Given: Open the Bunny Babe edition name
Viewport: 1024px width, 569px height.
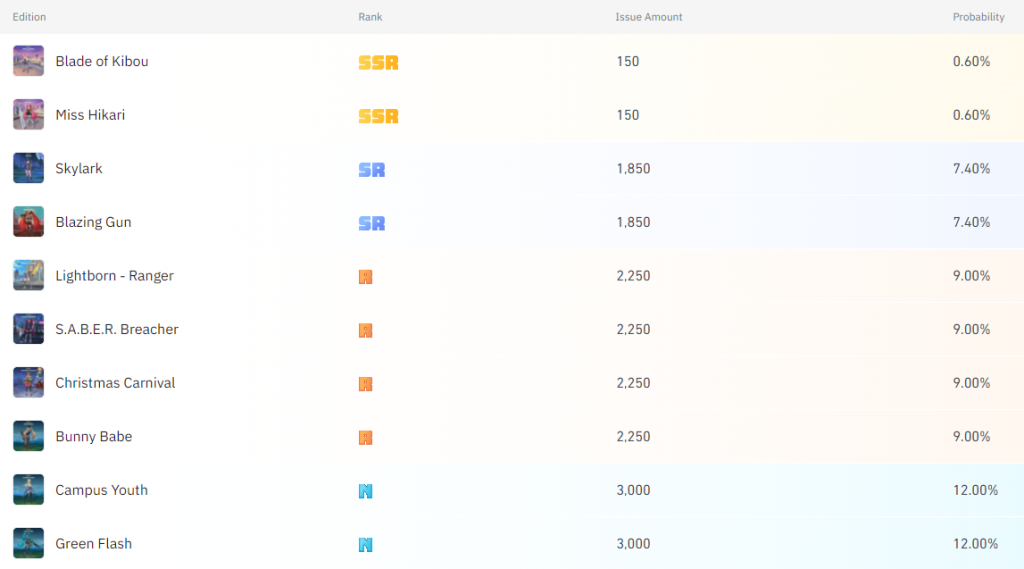Looking at the screenshot, I should [93, 436].
